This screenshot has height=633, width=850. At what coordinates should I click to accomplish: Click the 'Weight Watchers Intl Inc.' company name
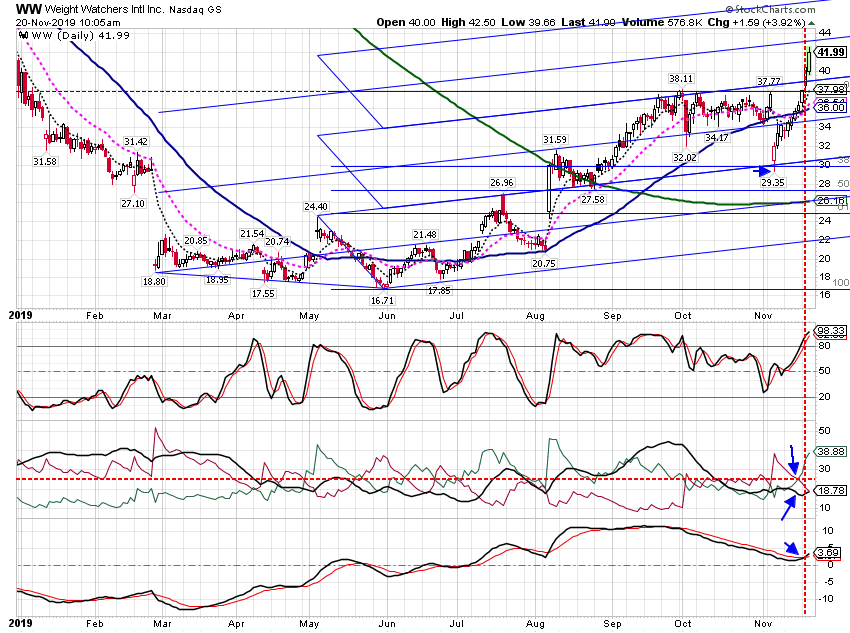point(104,10)
